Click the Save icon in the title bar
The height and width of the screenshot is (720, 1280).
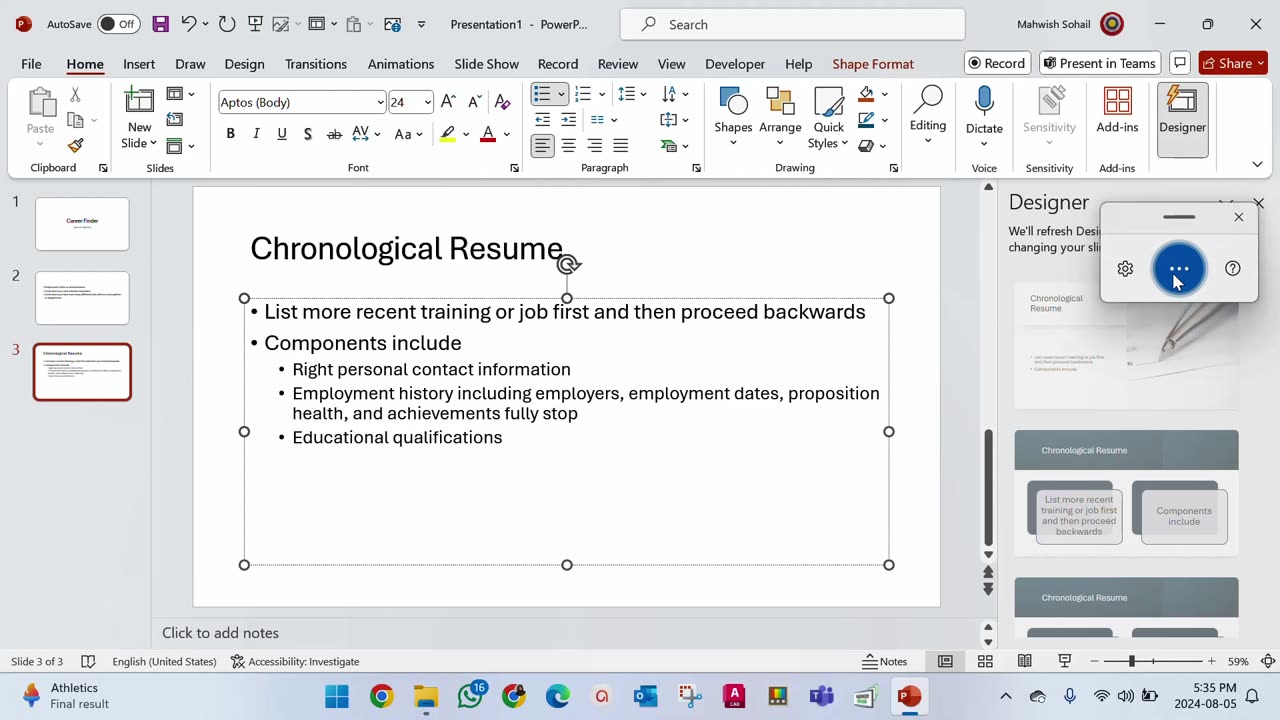click(160, 24)
